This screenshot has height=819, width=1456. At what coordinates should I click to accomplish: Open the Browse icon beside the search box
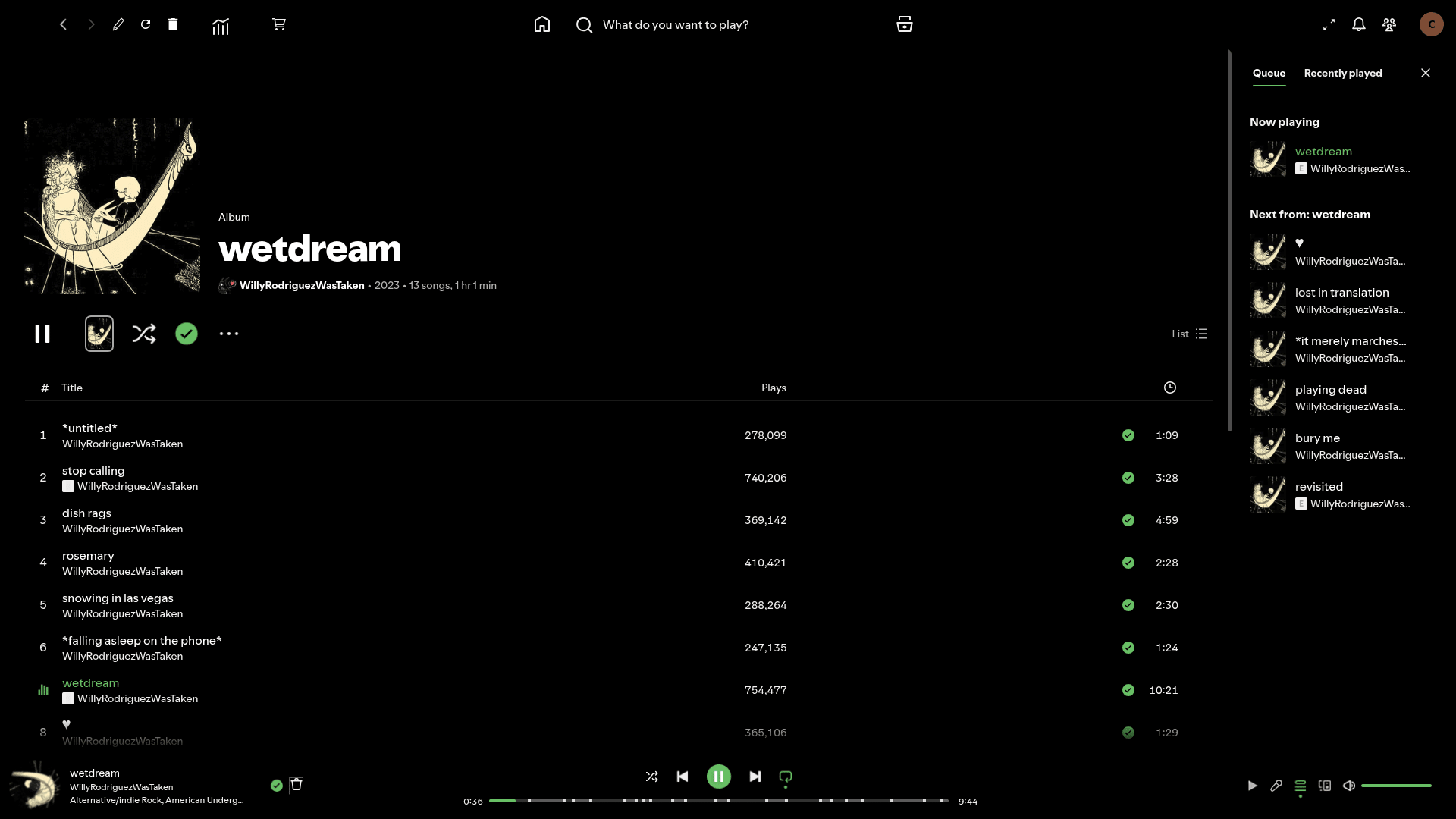coord(905,24)
